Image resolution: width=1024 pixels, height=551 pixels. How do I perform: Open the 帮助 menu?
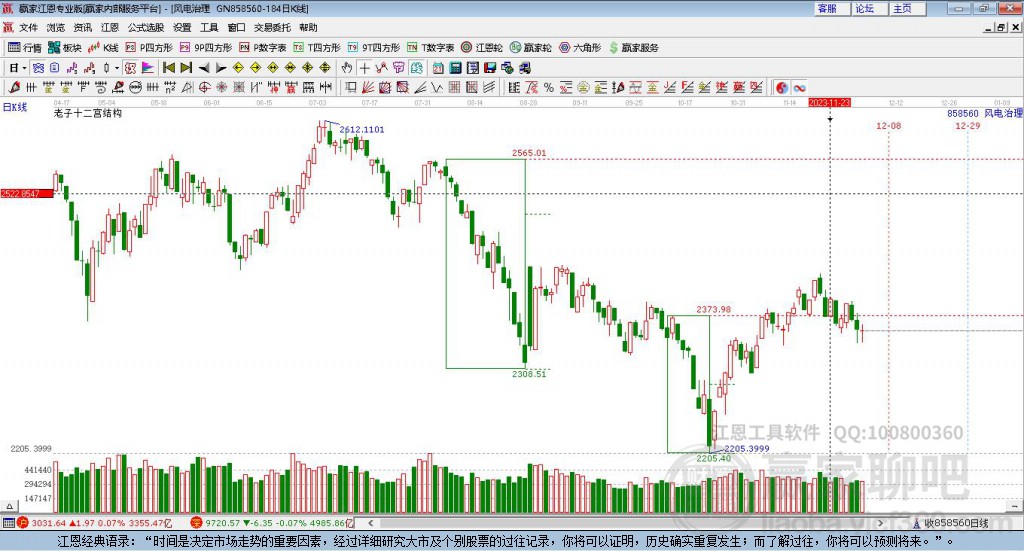coord(308,27)
